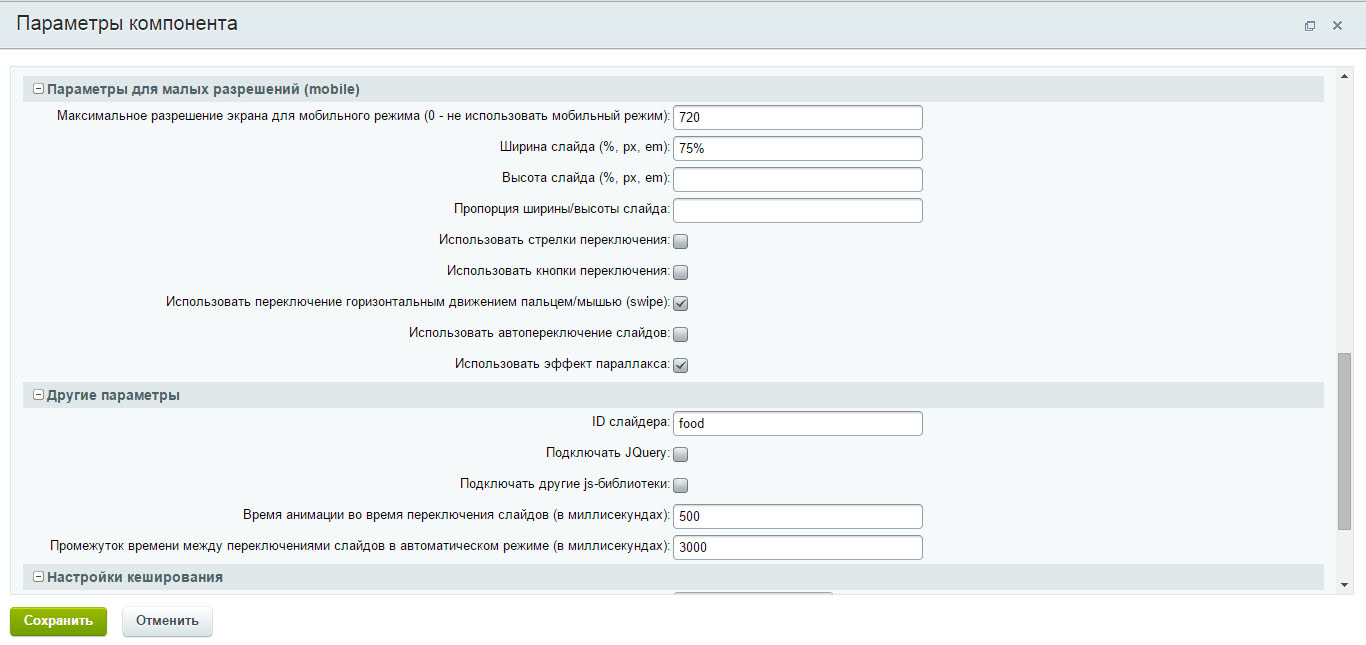This screenshot has width=1366, height=645.
Task: Check the 'Подключать JQuery' box
Action: click(681, 454)
